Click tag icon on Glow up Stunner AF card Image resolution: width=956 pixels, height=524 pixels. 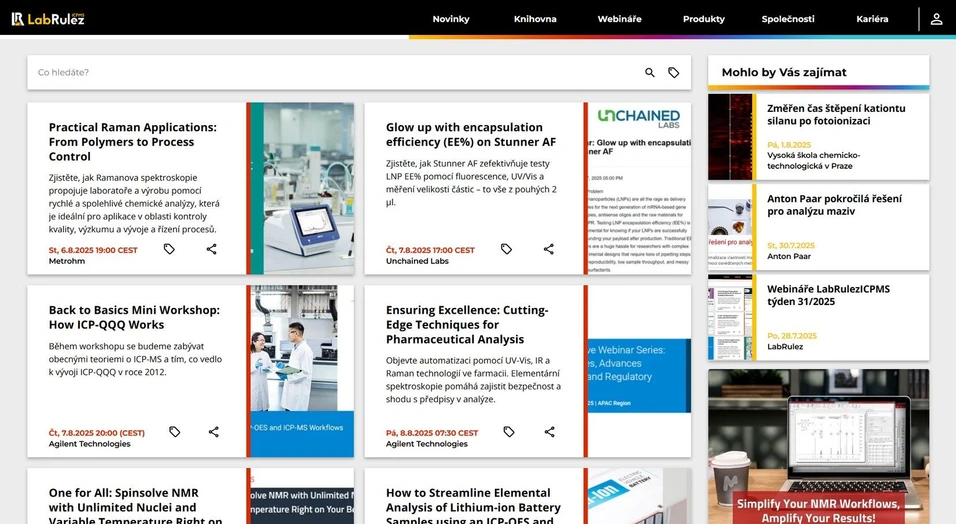click(506, 249)
